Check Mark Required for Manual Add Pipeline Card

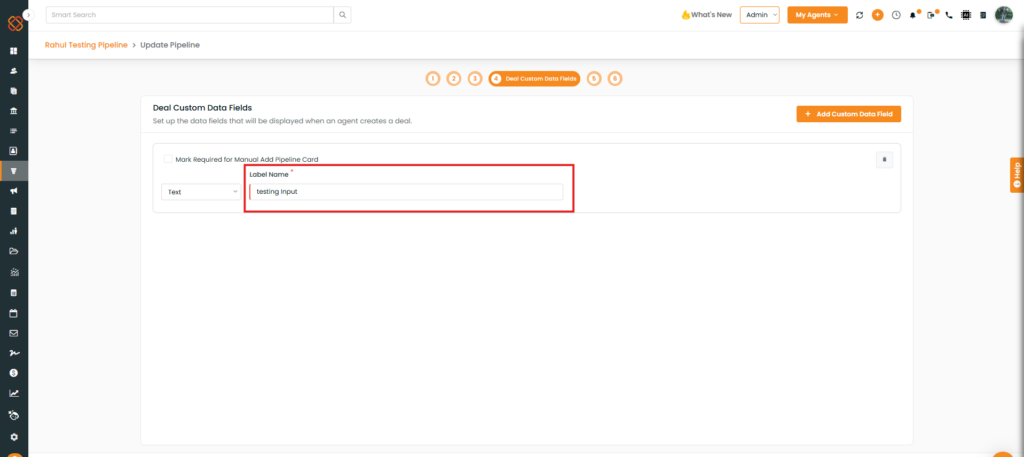pyautogui.click(x=167, y=159)
